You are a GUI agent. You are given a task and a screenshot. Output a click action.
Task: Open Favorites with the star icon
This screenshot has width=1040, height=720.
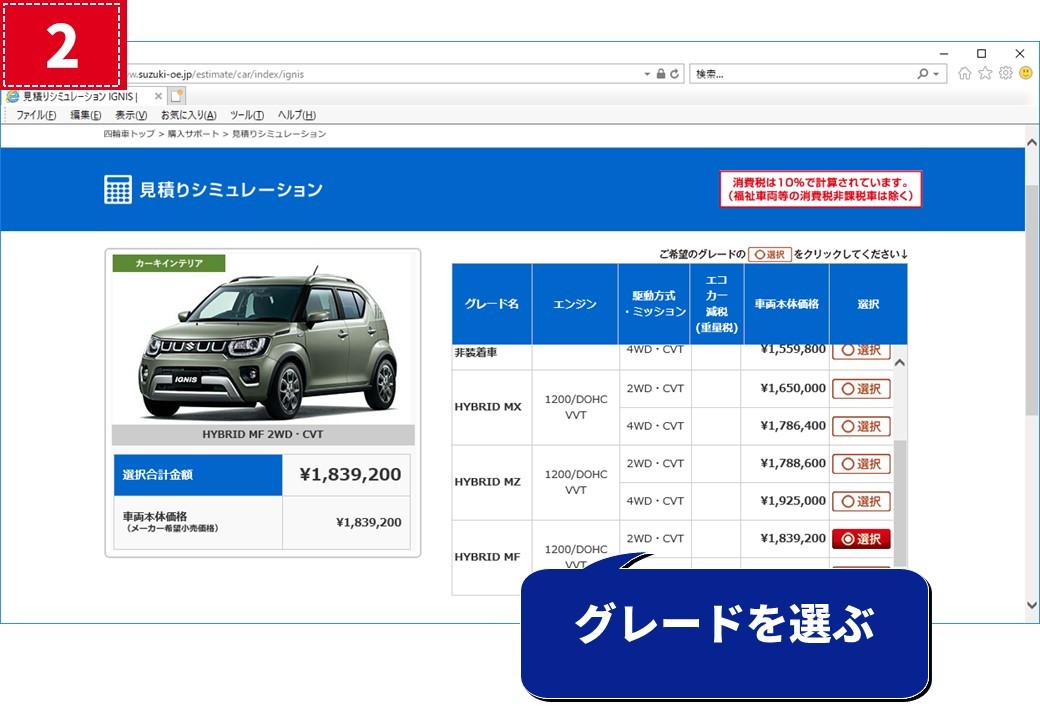(985, 73)
